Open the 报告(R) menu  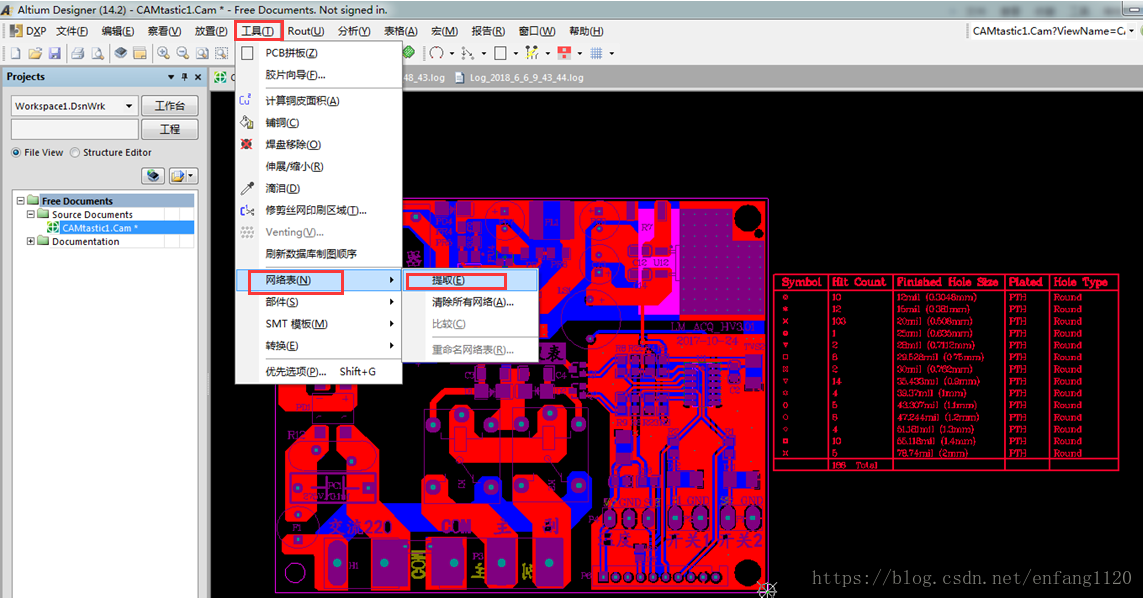coord(488,31)
